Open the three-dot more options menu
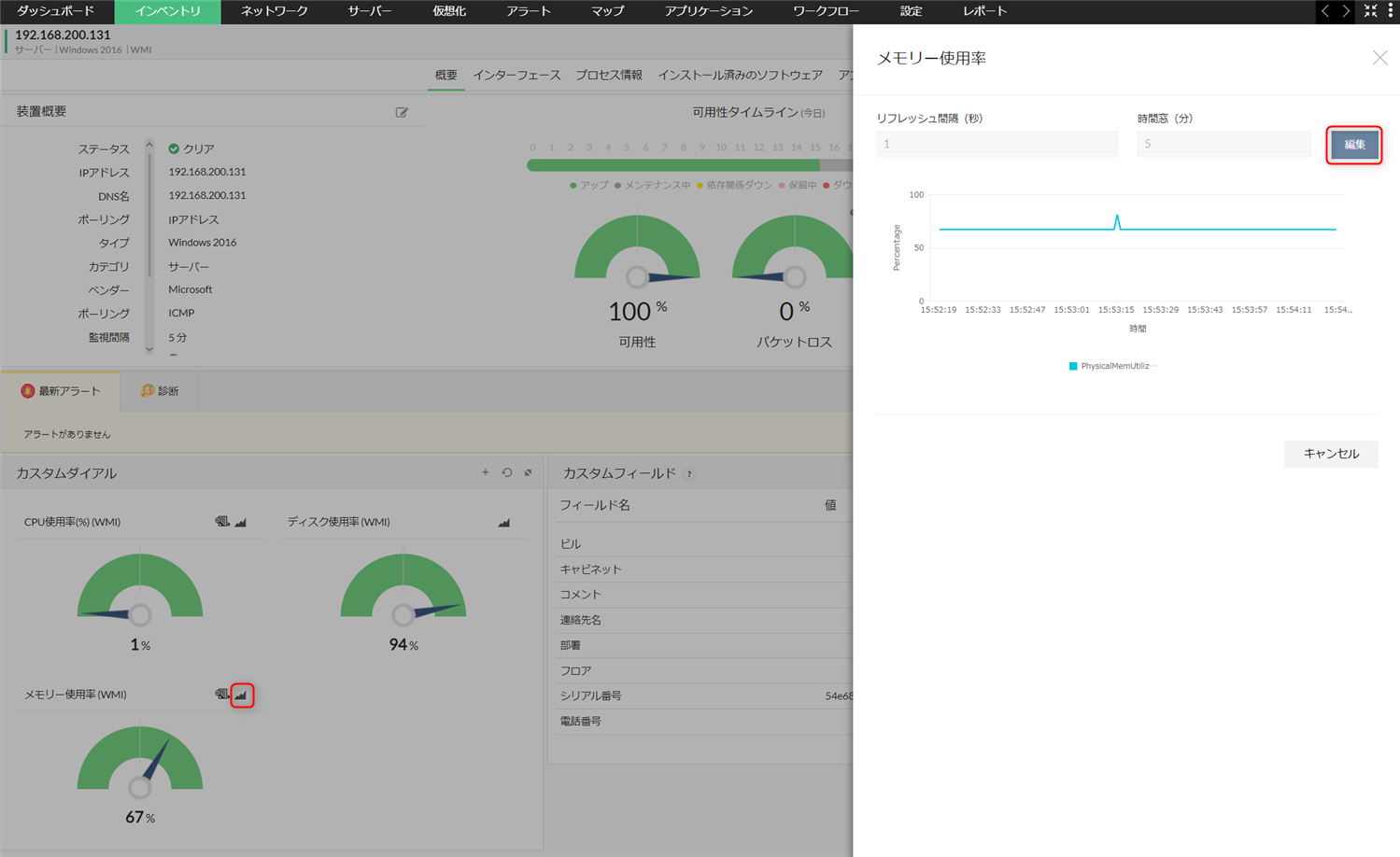The height and width of the screenshot is (857, 1400). click(x=1391, y=11)
